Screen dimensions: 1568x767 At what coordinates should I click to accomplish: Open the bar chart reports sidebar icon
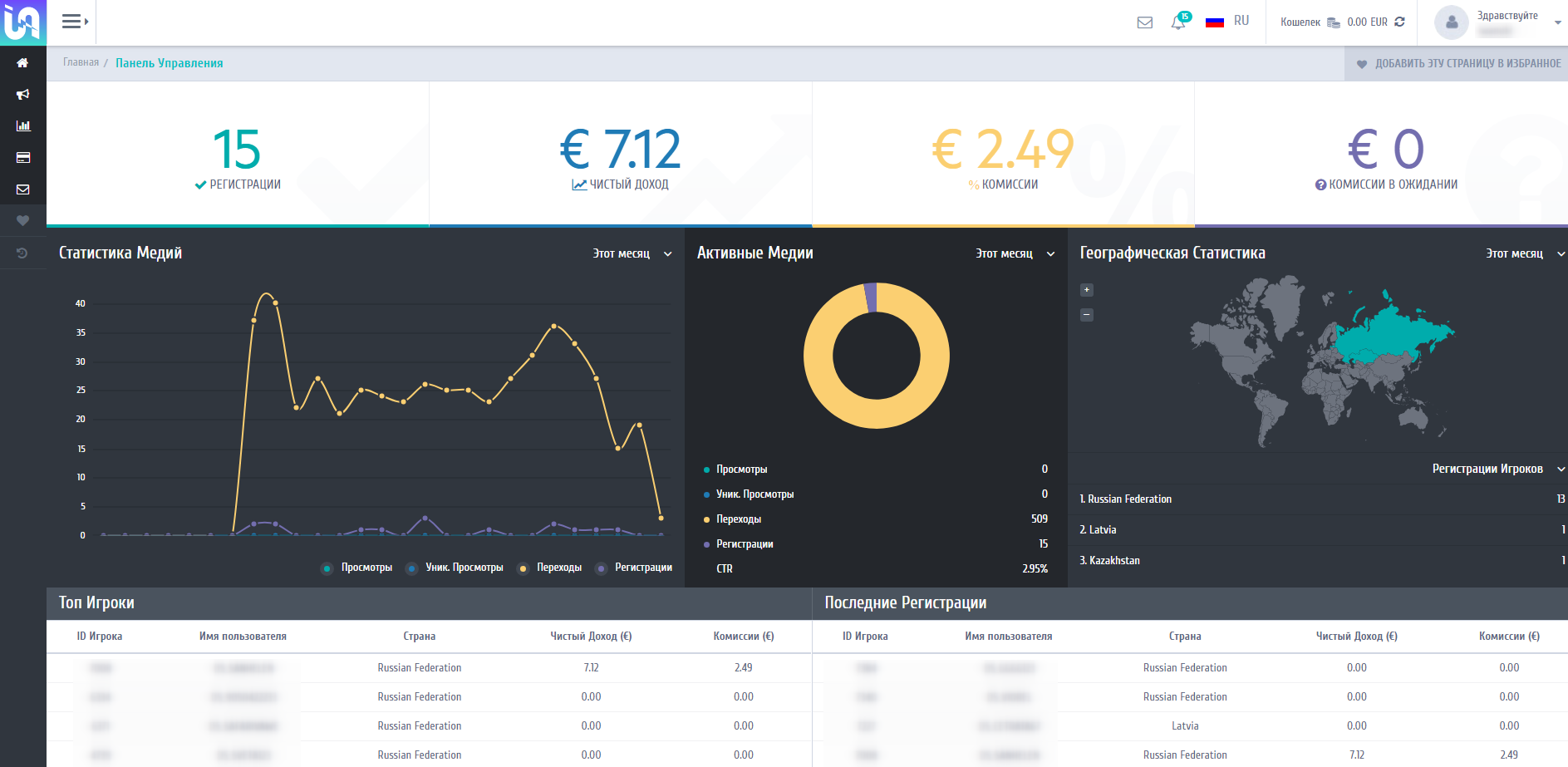(22, 126)
